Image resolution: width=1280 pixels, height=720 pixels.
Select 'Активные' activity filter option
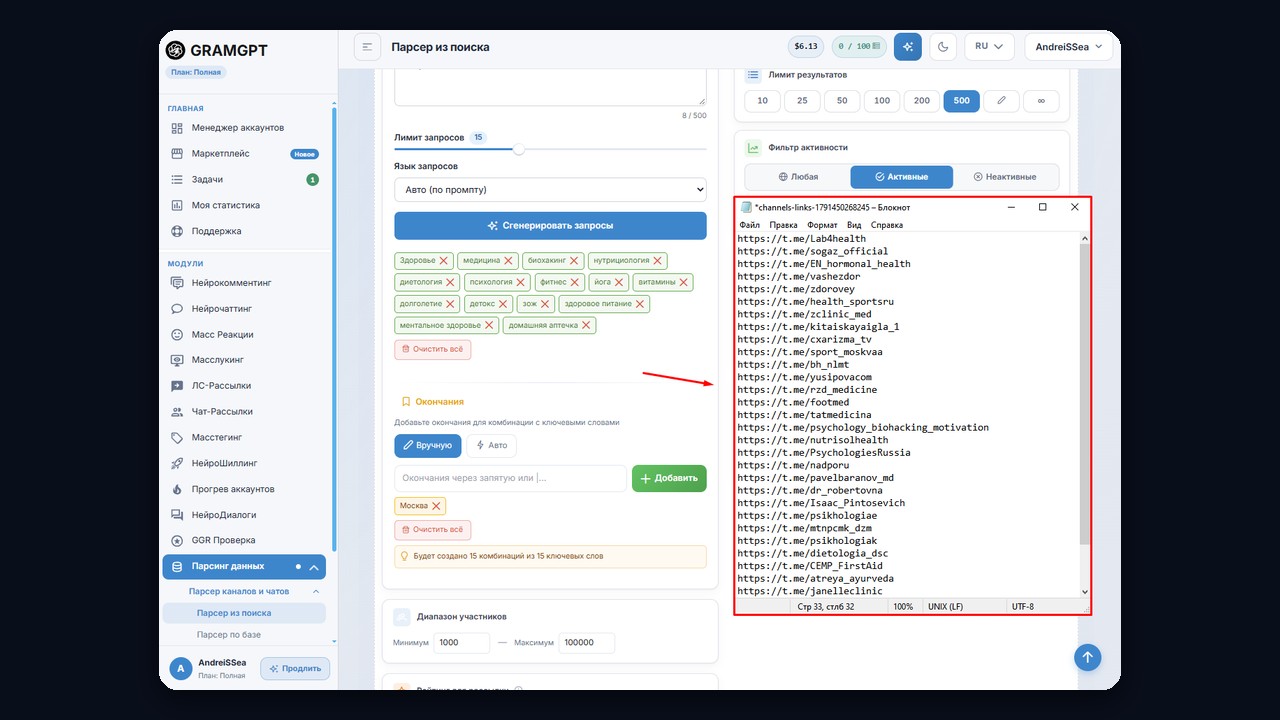[901, 177]
